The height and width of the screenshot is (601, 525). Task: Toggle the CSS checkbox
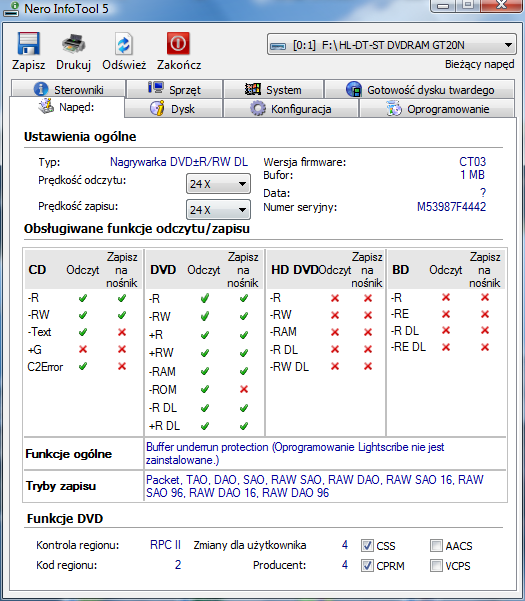tap(367, 545)
